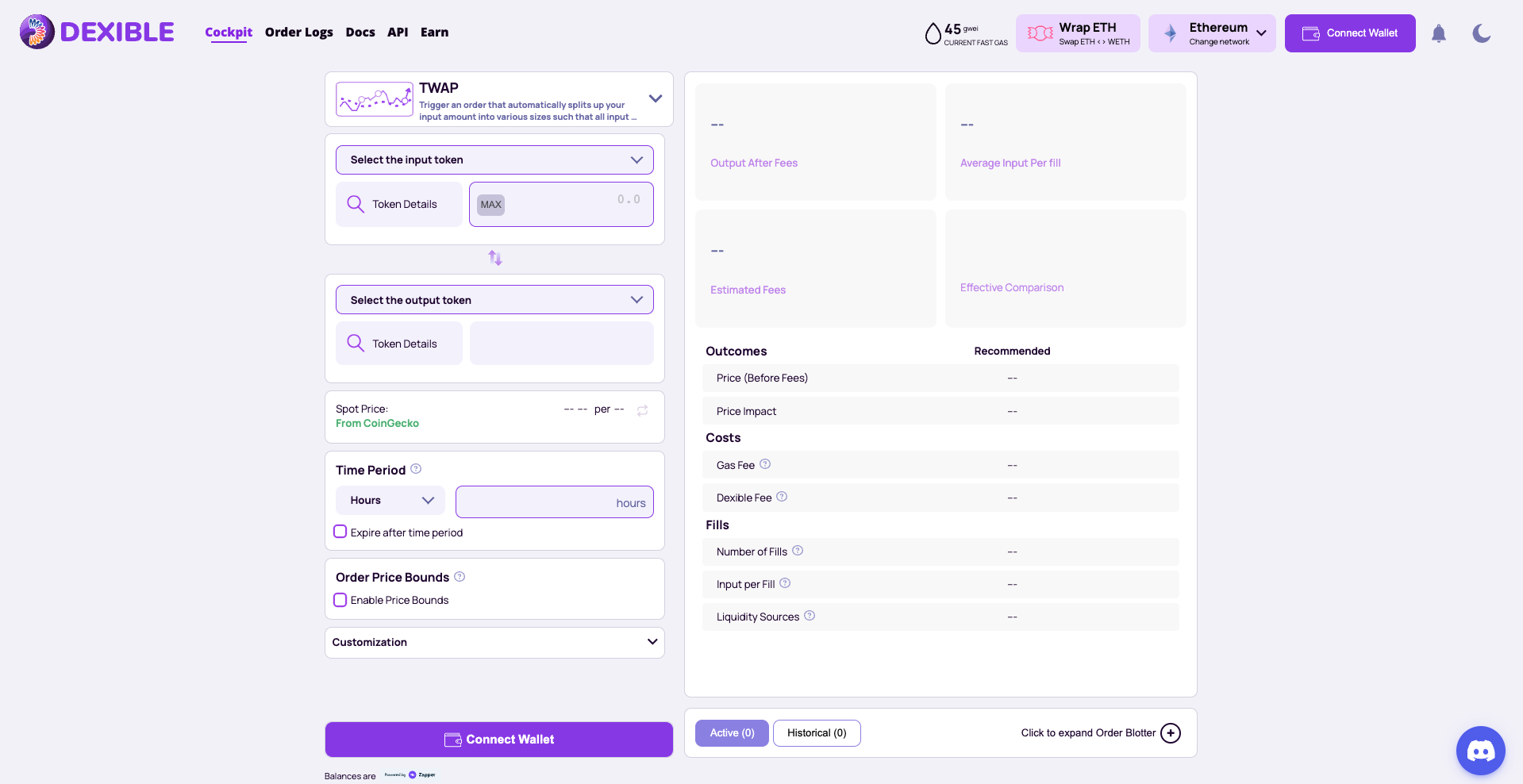
Task: Open Select the input token dropdown
Action: (x=494, y=159)
